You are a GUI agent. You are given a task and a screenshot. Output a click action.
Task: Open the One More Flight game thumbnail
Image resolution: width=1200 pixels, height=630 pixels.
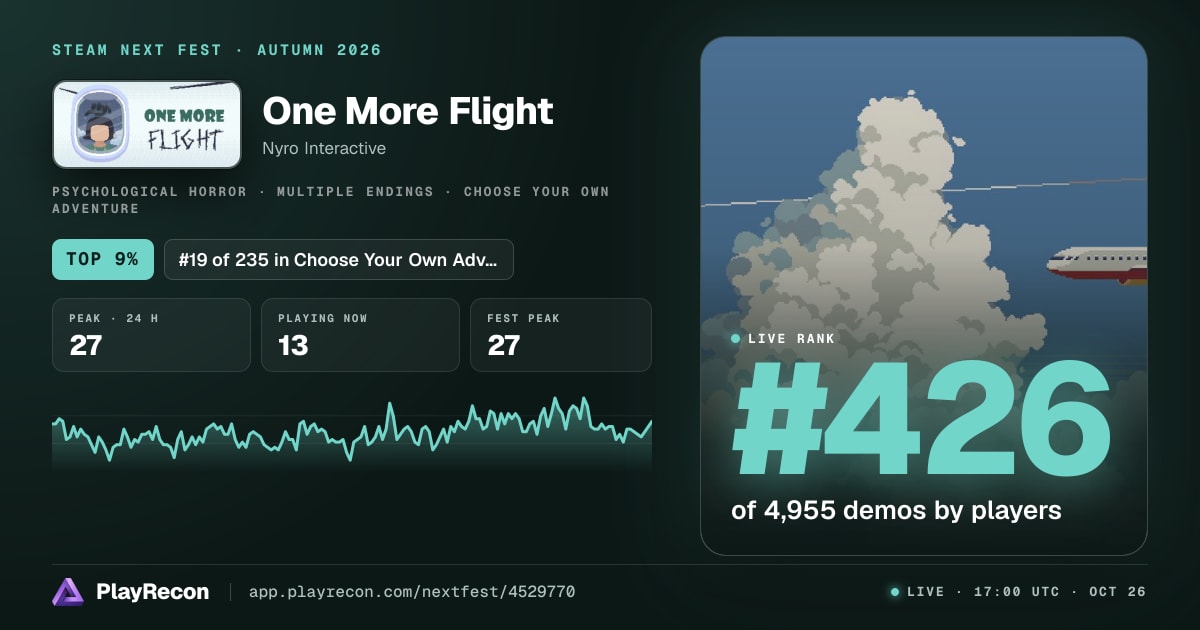point(147,124)
